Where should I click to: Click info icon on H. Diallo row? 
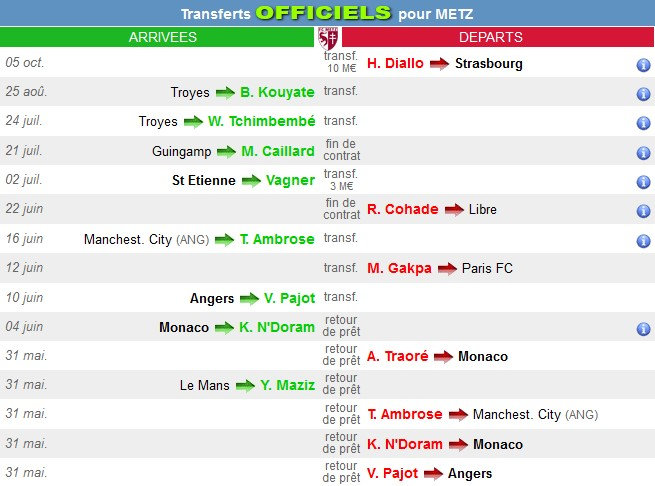pyautogui.click(x=643, y=65)
